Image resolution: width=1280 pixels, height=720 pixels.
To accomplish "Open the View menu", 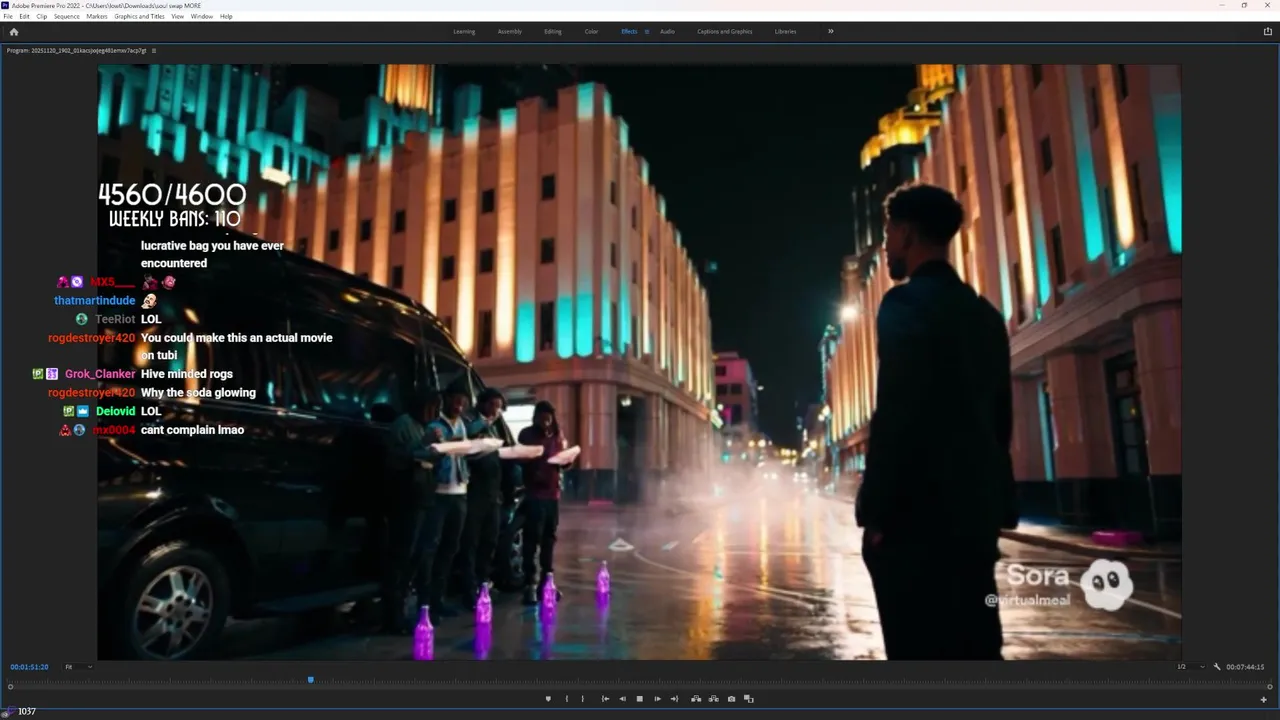I will coord(178,17).
